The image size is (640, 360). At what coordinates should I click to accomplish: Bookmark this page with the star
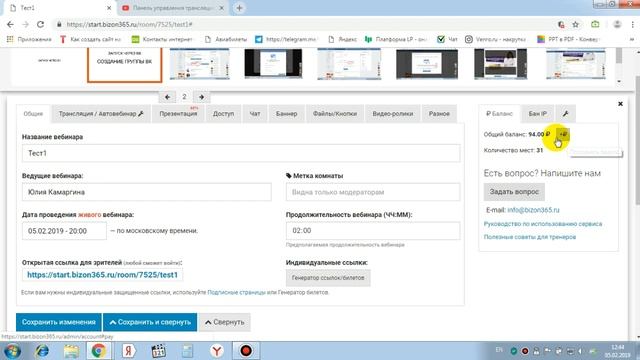(x=576, y=24)
